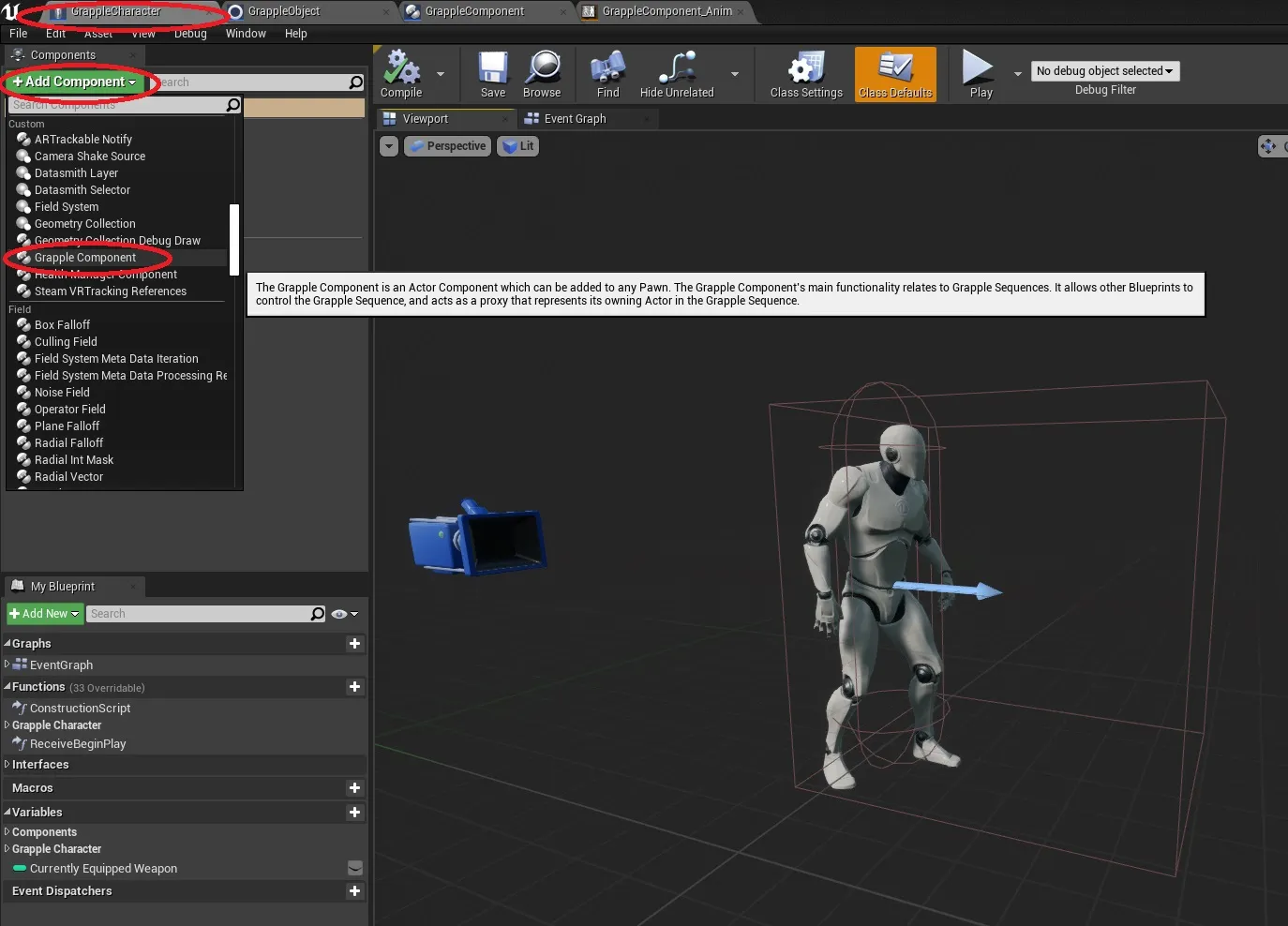Expand the EventGraph tree item
The height and width of the screenshot is (926, 1288).
click(7, 665)
